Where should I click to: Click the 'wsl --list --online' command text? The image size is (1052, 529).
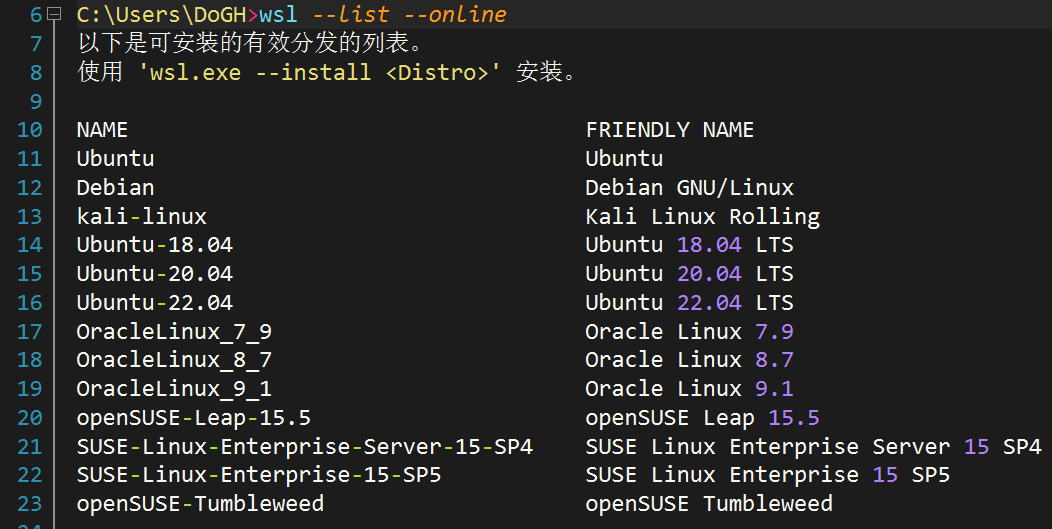(x=383, y=15)
